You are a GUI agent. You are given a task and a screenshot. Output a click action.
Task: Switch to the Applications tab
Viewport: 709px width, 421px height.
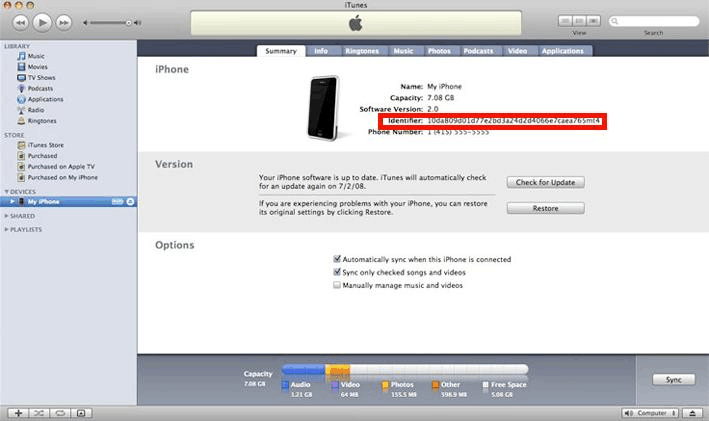click(x=563, y=51)
